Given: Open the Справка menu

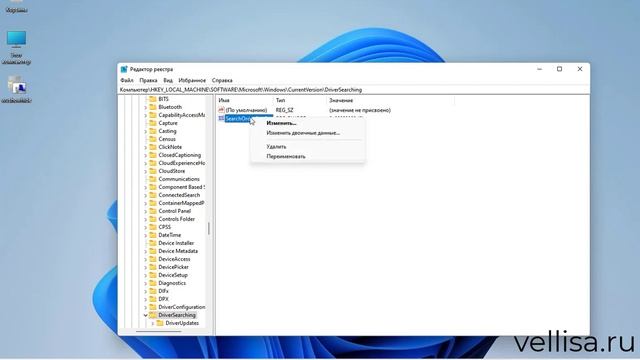Looking at the screenshot, I should 222,80.
